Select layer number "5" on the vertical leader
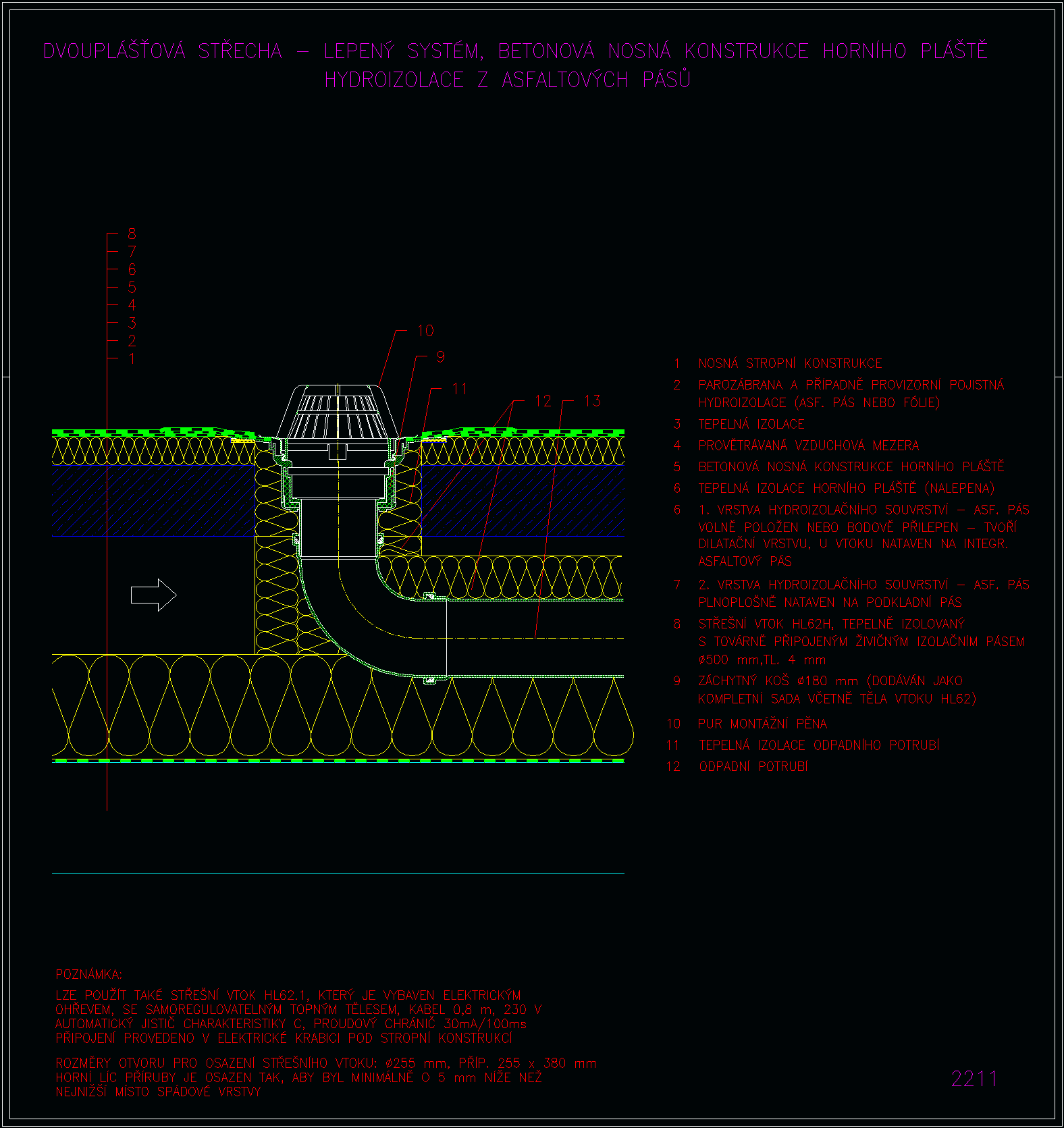Viewport: 1064px width, 1128px height. 132,287
